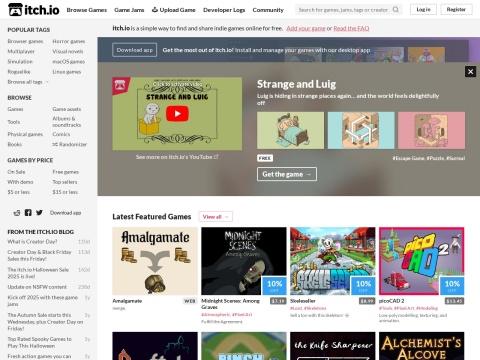Follow Add your game link
This screenshot has height=360, width=480.
point(306,28)
